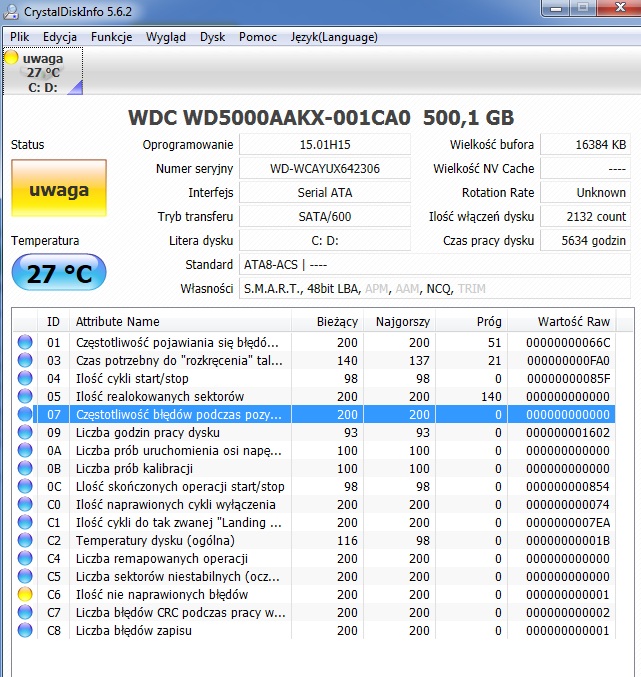Click the blue status icon for attribute 0B

[25, 468]
